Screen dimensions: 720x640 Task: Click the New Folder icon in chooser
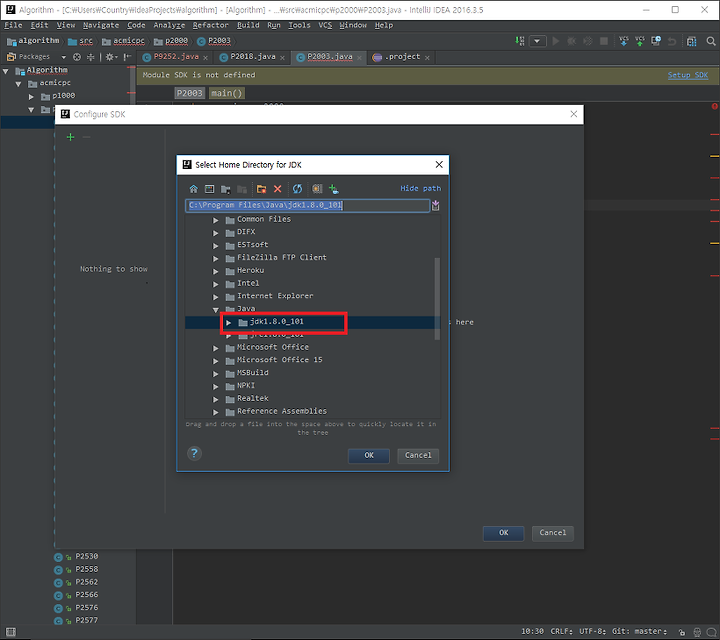[261, 189]
